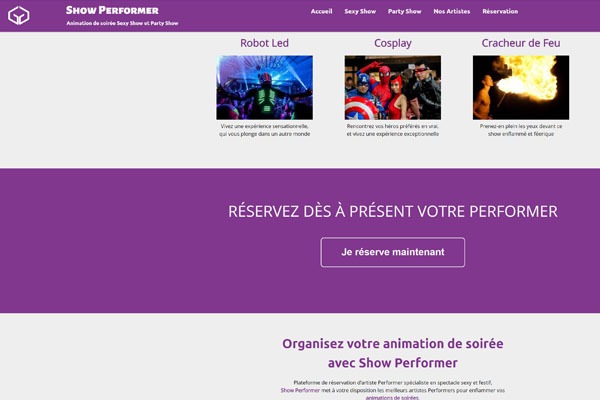Follow the purple Show Performer text link

300,390
